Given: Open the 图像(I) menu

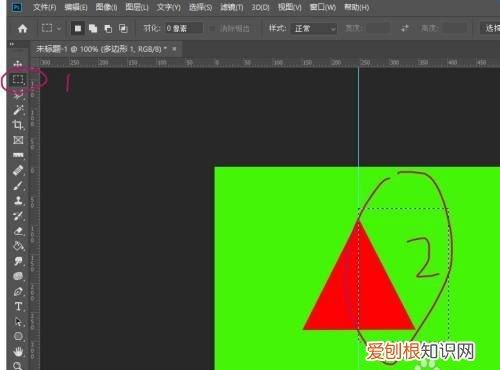Looking at the screenshot, I should tap(106, 7).
